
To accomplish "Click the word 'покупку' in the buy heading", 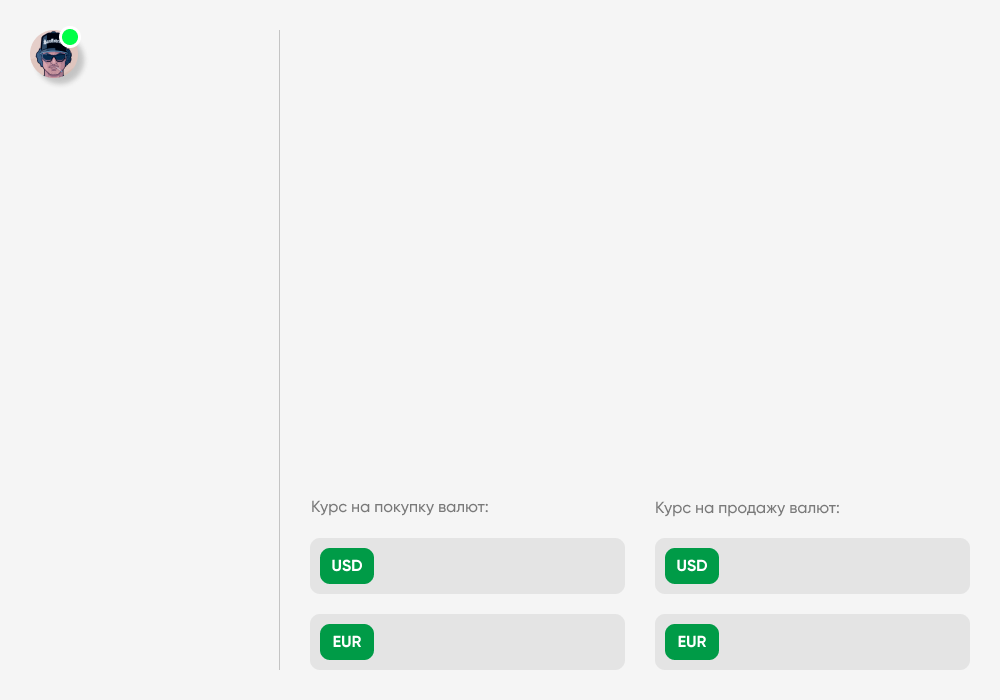I will [405, 507].
